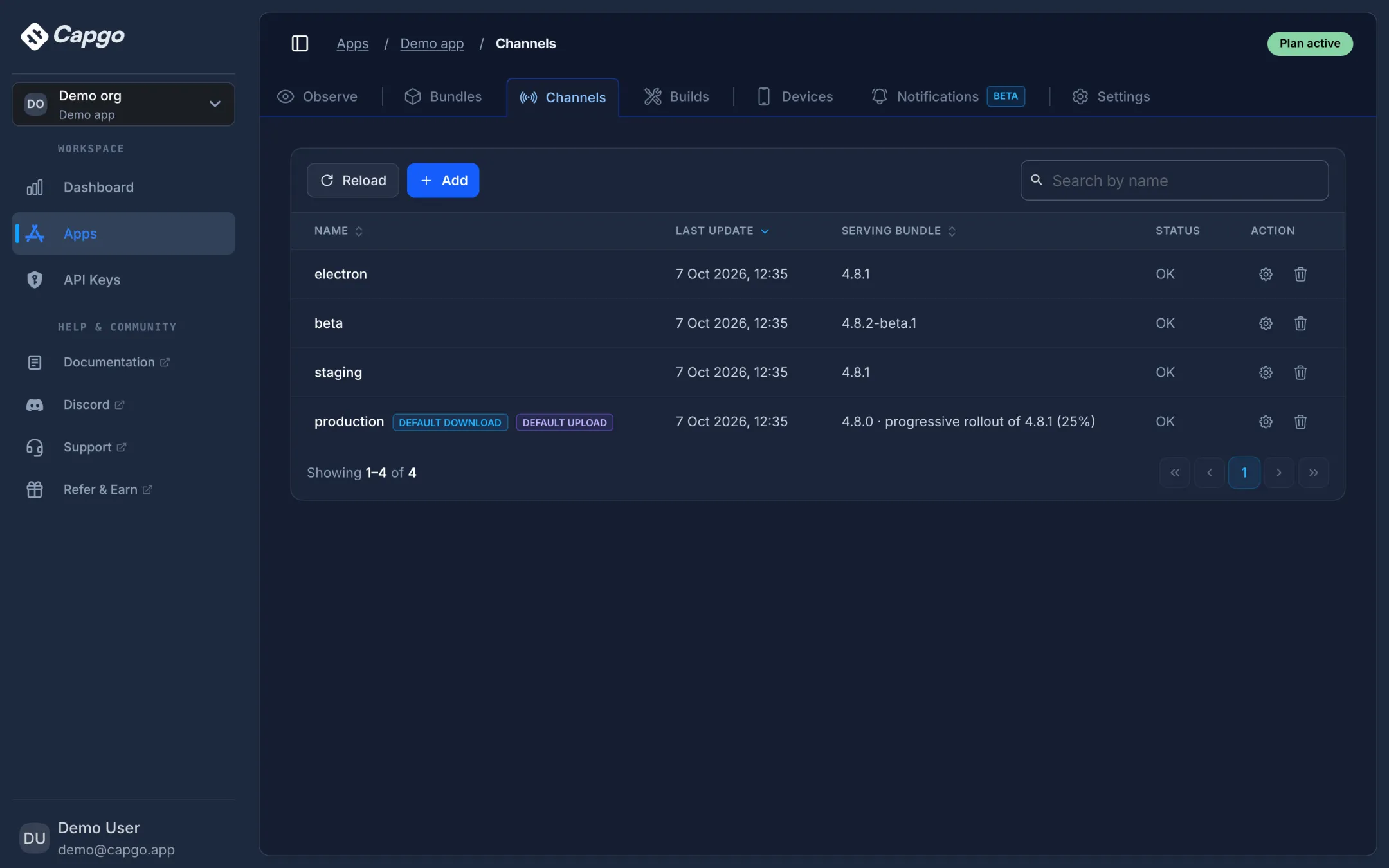Click the Capgo logo
The width and height of the screenshot is (1389, 868).
point(73,35)
